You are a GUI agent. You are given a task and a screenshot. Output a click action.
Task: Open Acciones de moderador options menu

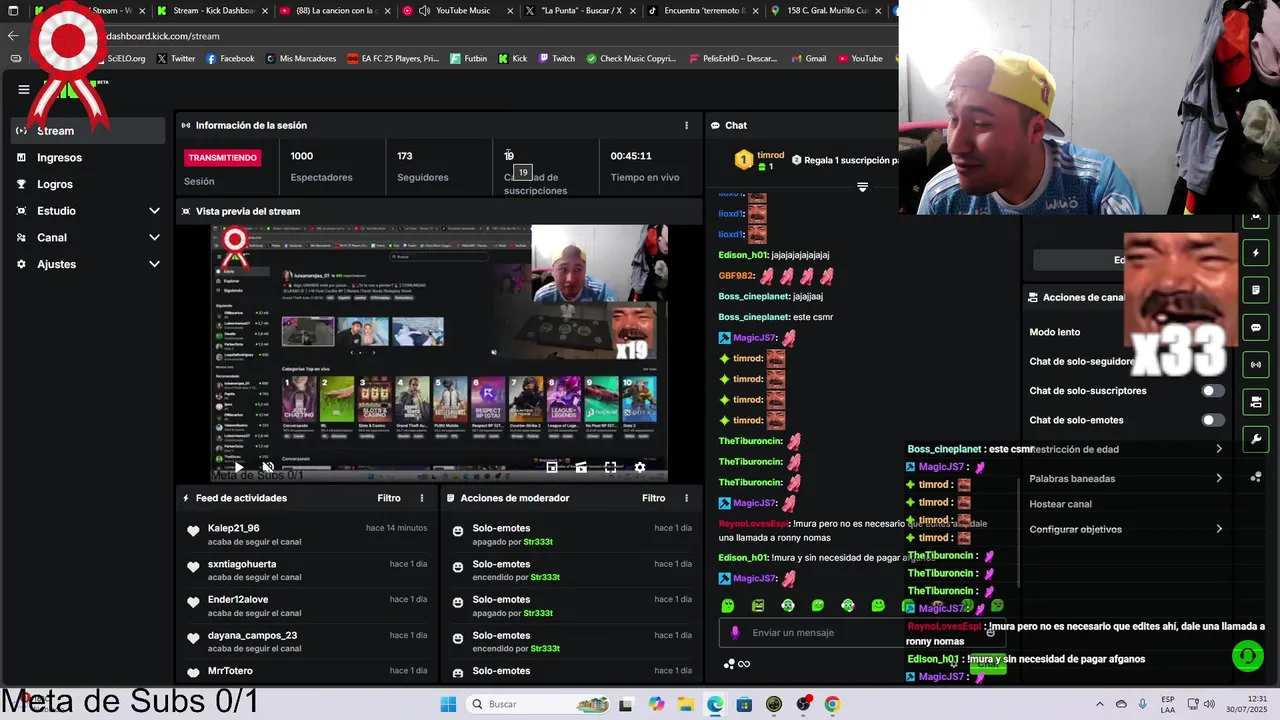click(686, 498)
